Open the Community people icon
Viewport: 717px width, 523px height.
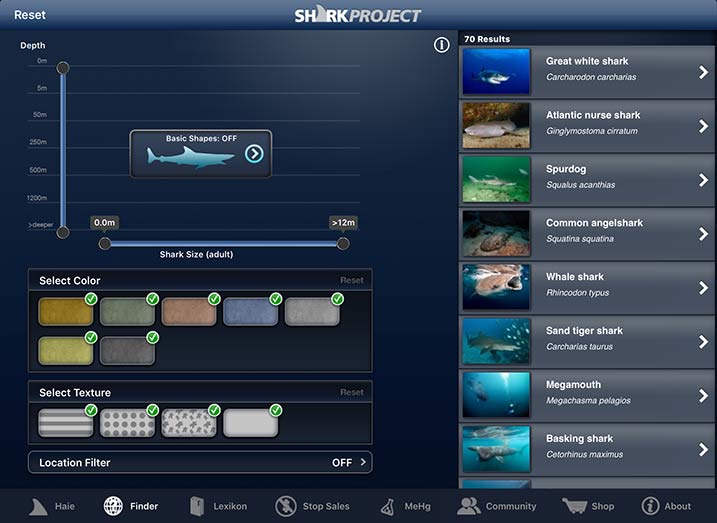[x=468, y=506]
